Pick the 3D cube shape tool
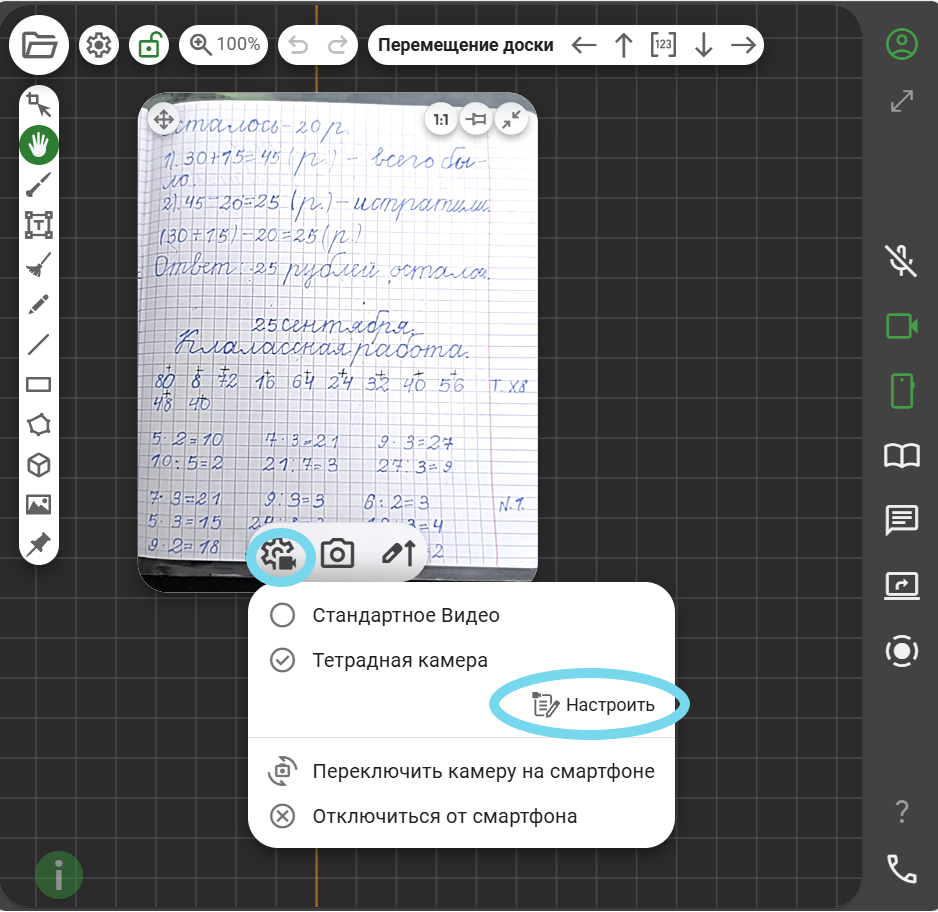Viewport: 938px width, 912px height. coord(39,465)
